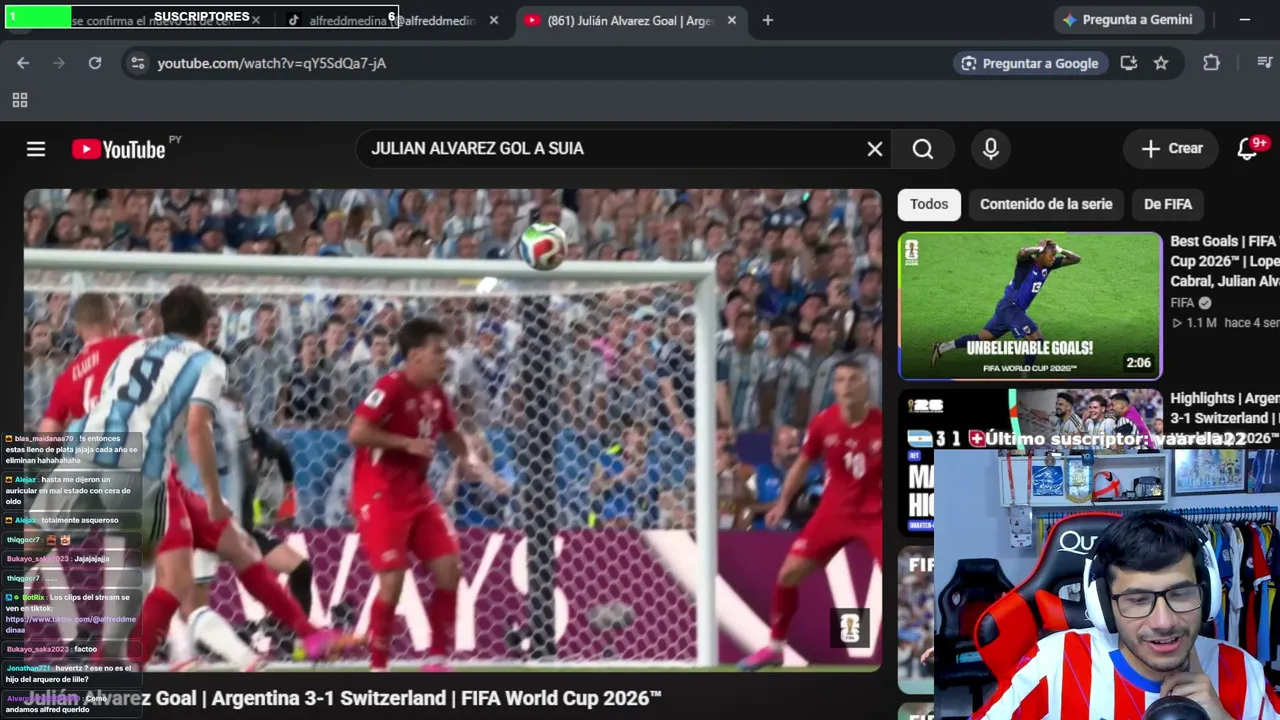Select the Contenido de la serie chip
Image resolution: width=1280 pixels, height=720 pixels.
[x=1046, y=204]
